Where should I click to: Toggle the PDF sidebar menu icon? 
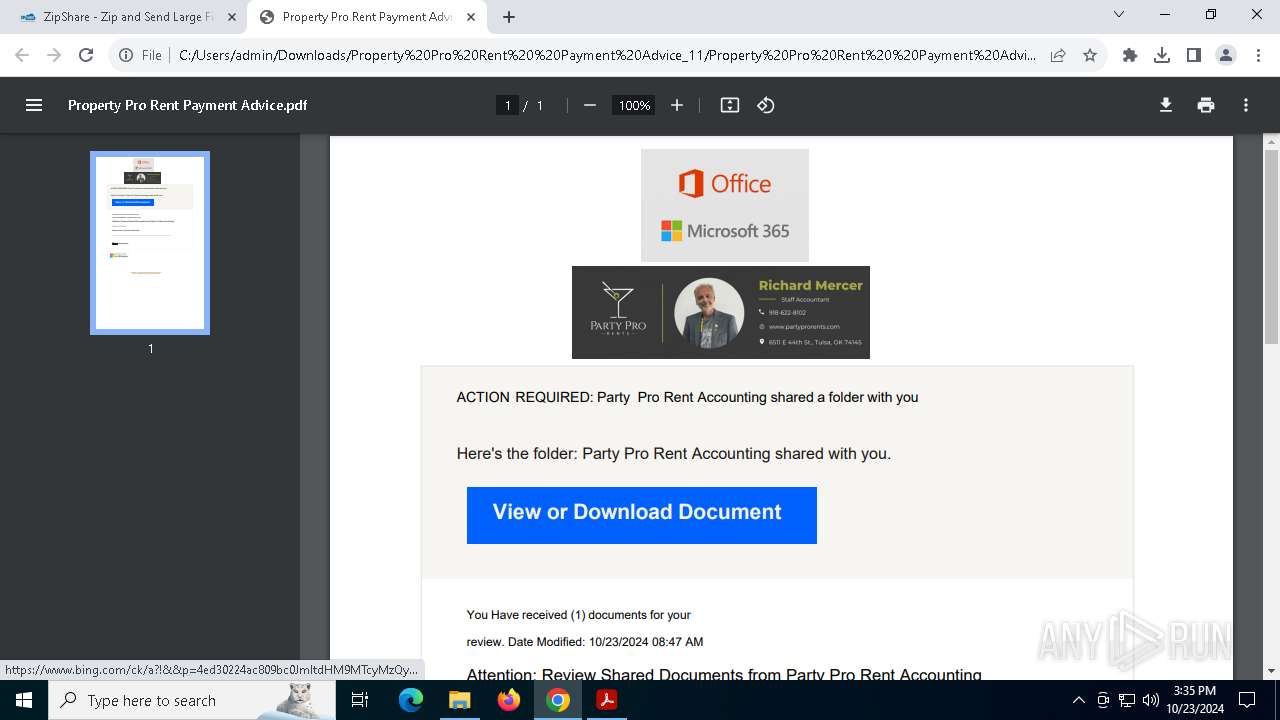(x=34, y=105)
